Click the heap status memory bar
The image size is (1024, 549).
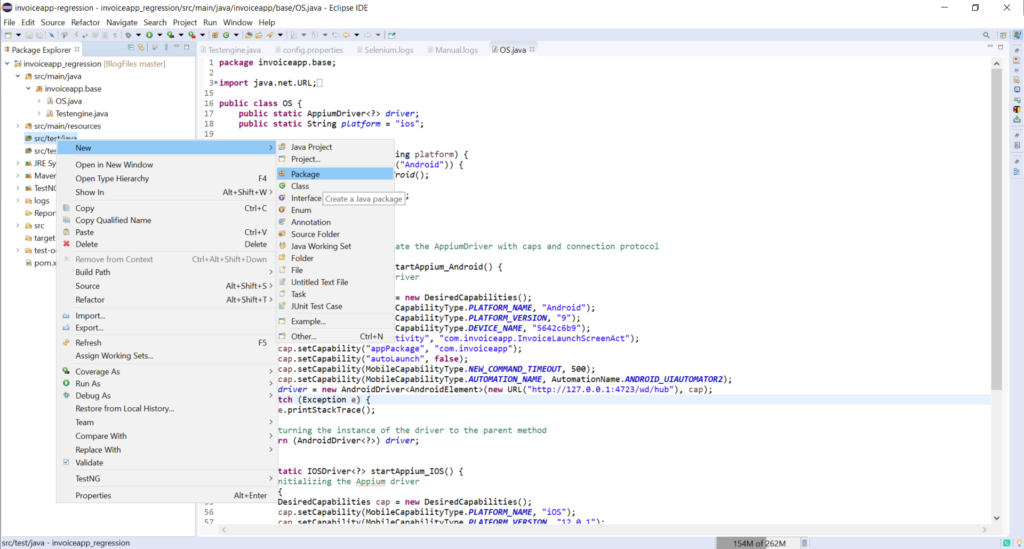(x=758, y=543)
